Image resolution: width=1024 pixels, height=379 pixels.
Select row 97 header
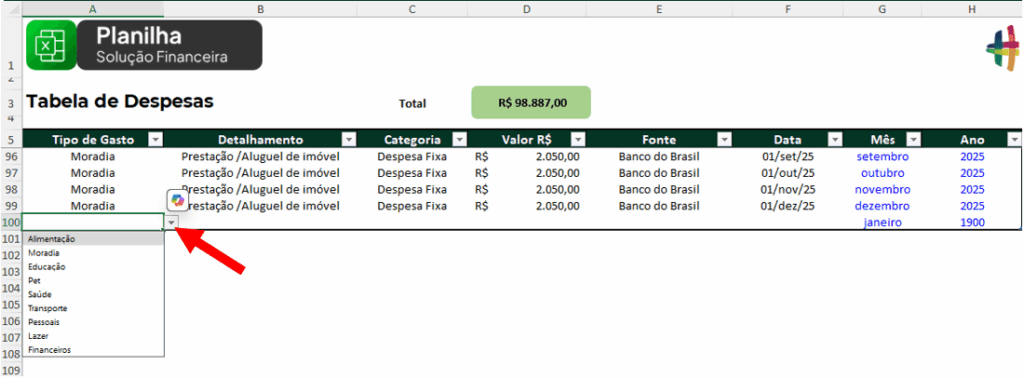[x=10, y=173]
